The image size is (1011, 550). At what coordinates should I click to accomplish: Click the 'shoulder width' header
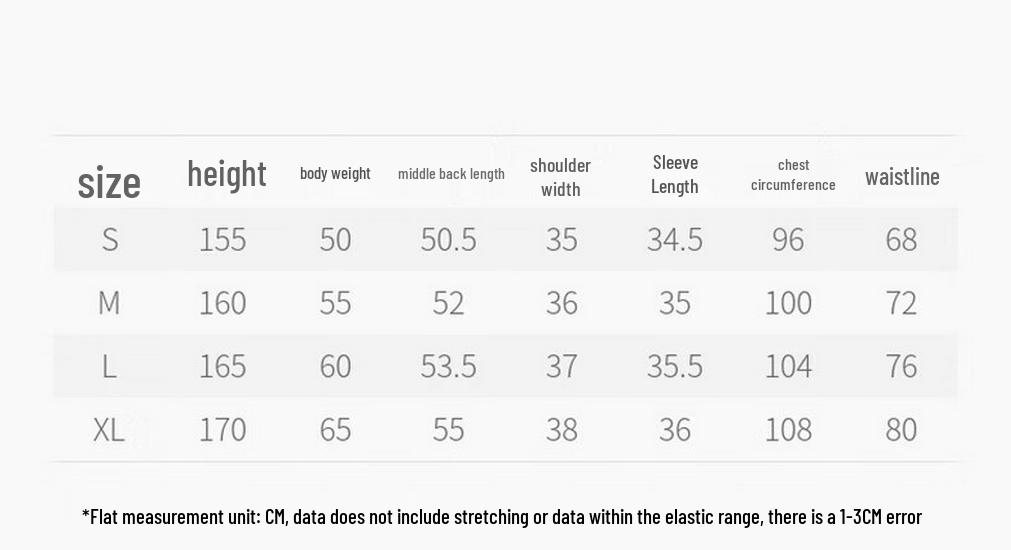560,177
